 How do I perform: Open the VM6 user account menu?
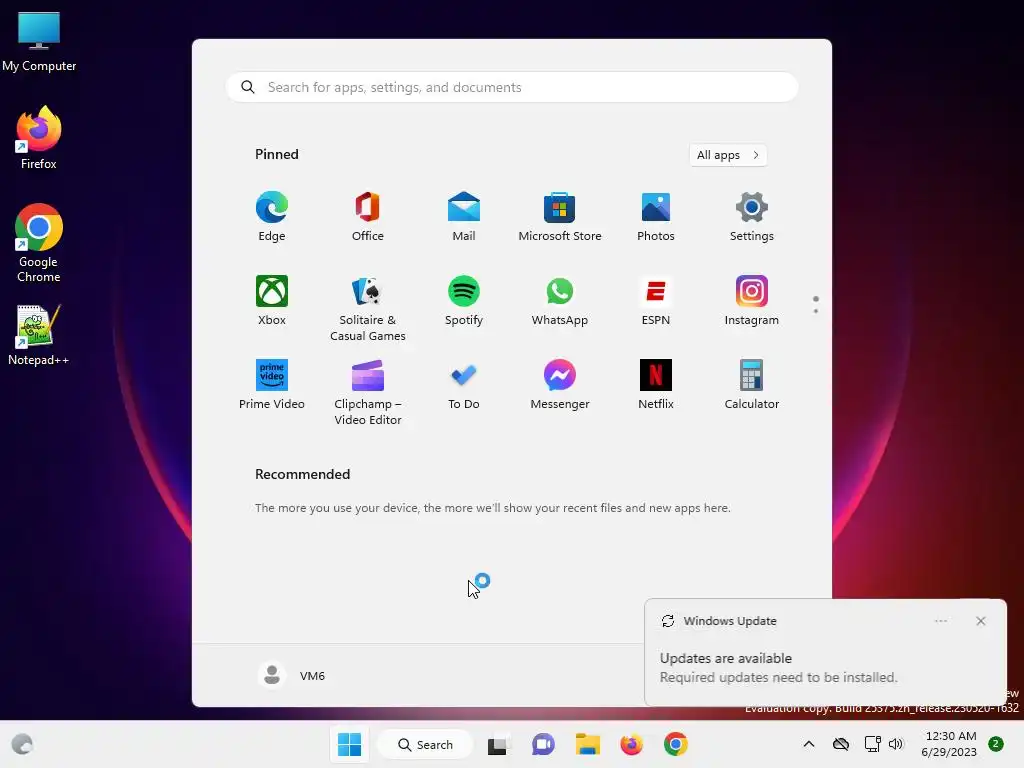point(292,675)
